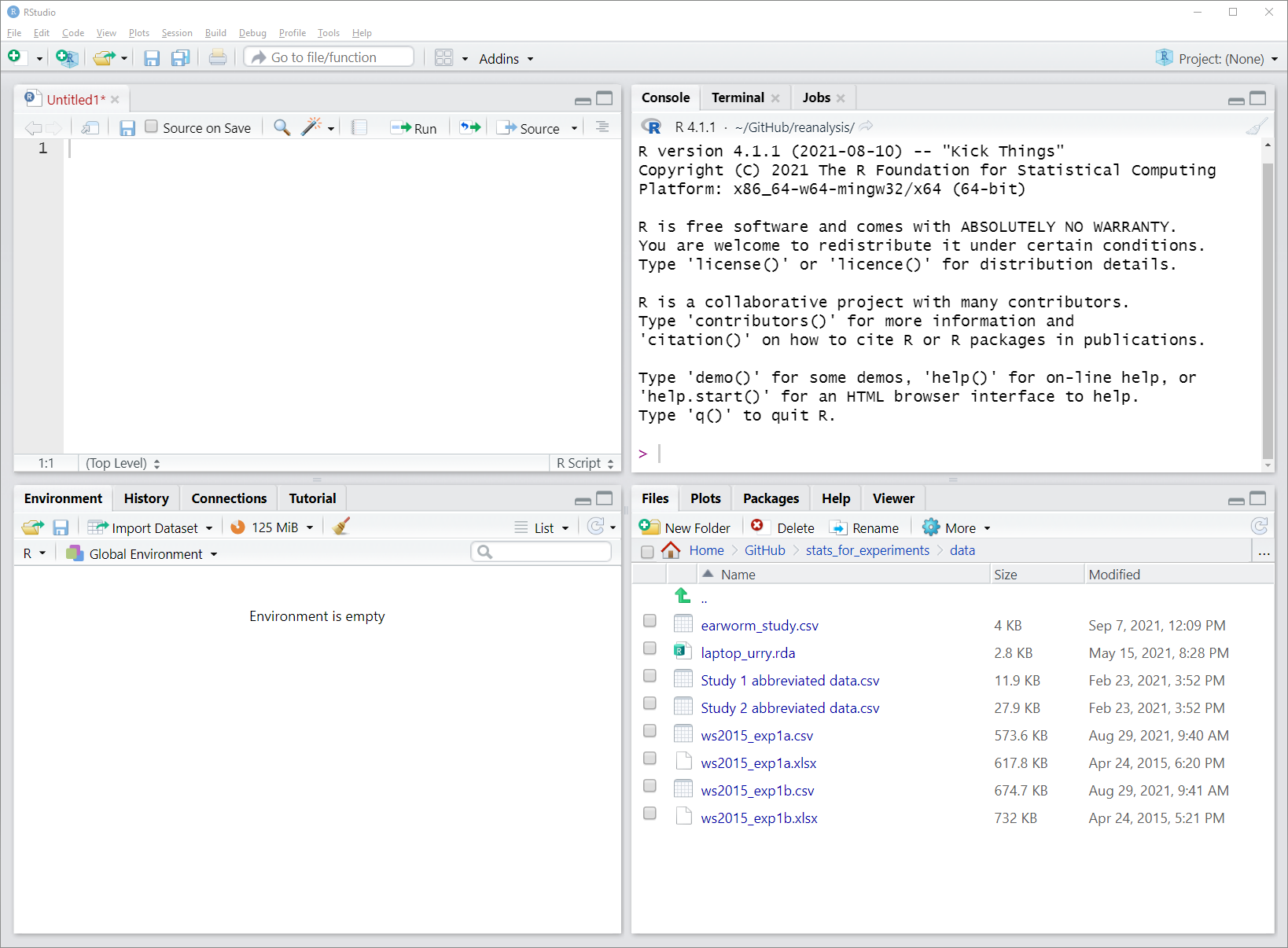Image resolution: width=1288 pixels, height=948 pixels.
Task: Switch to the Viewer tab
Action: point(893,498)
